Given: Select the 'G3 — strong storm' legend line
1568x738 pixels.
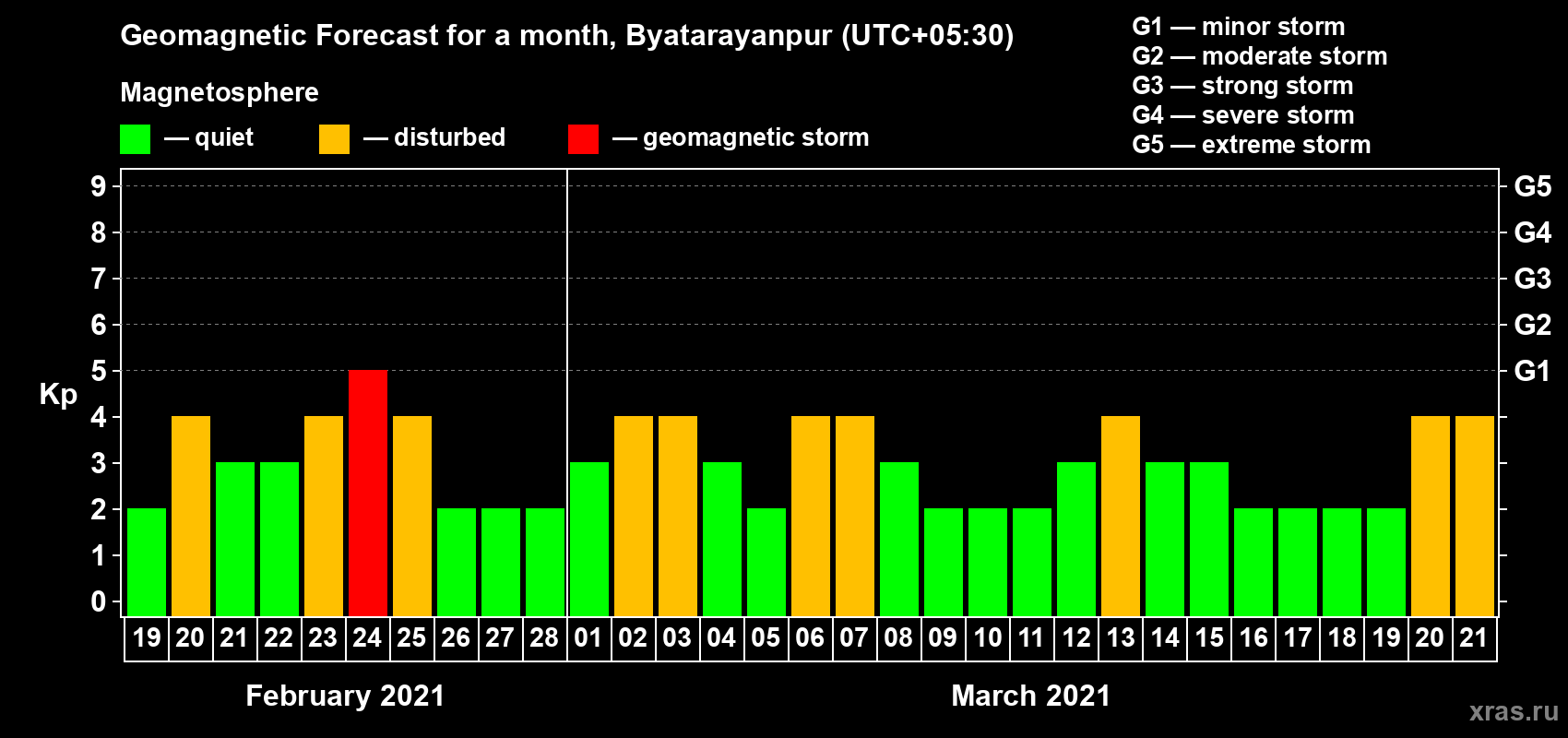Looking at the screenshot, I should point(1243,86).
